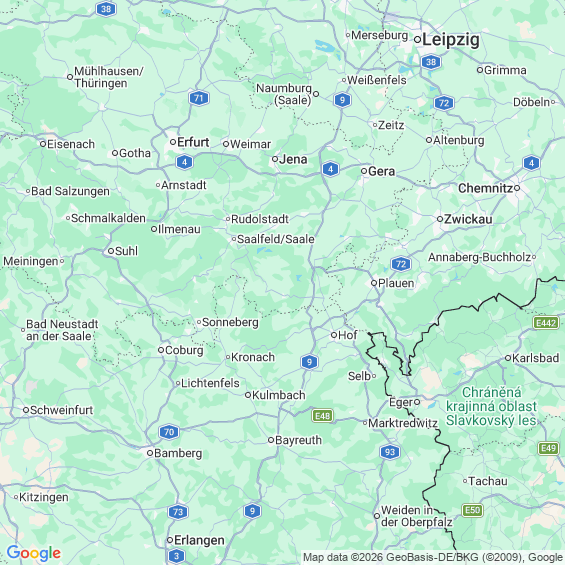The image size is (565, 565).
Task: Select the Zwickau city label
Action: pyautogui.click(x=468, y=219)
